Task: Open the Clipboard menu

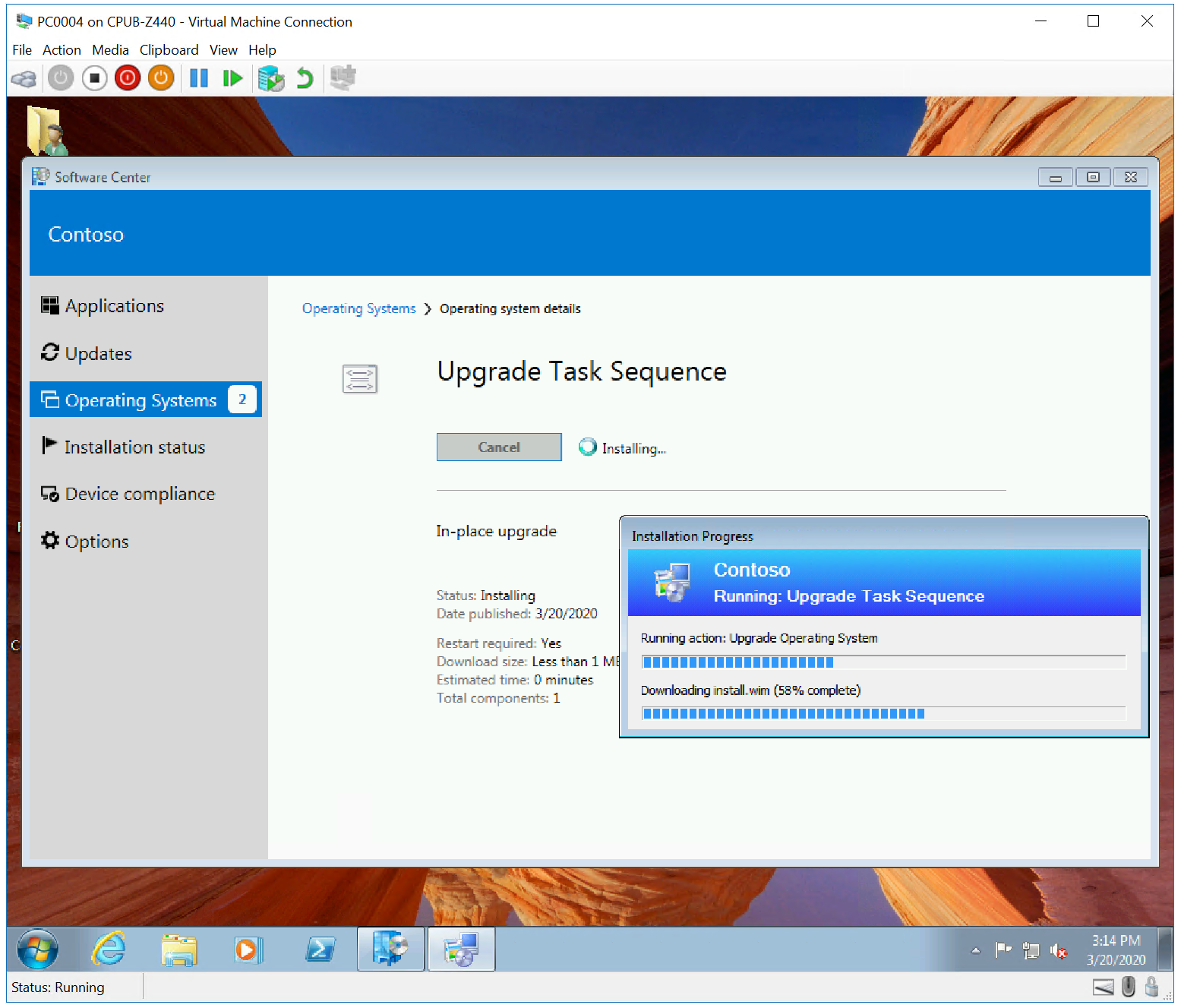Action: (x=169, y=50)
